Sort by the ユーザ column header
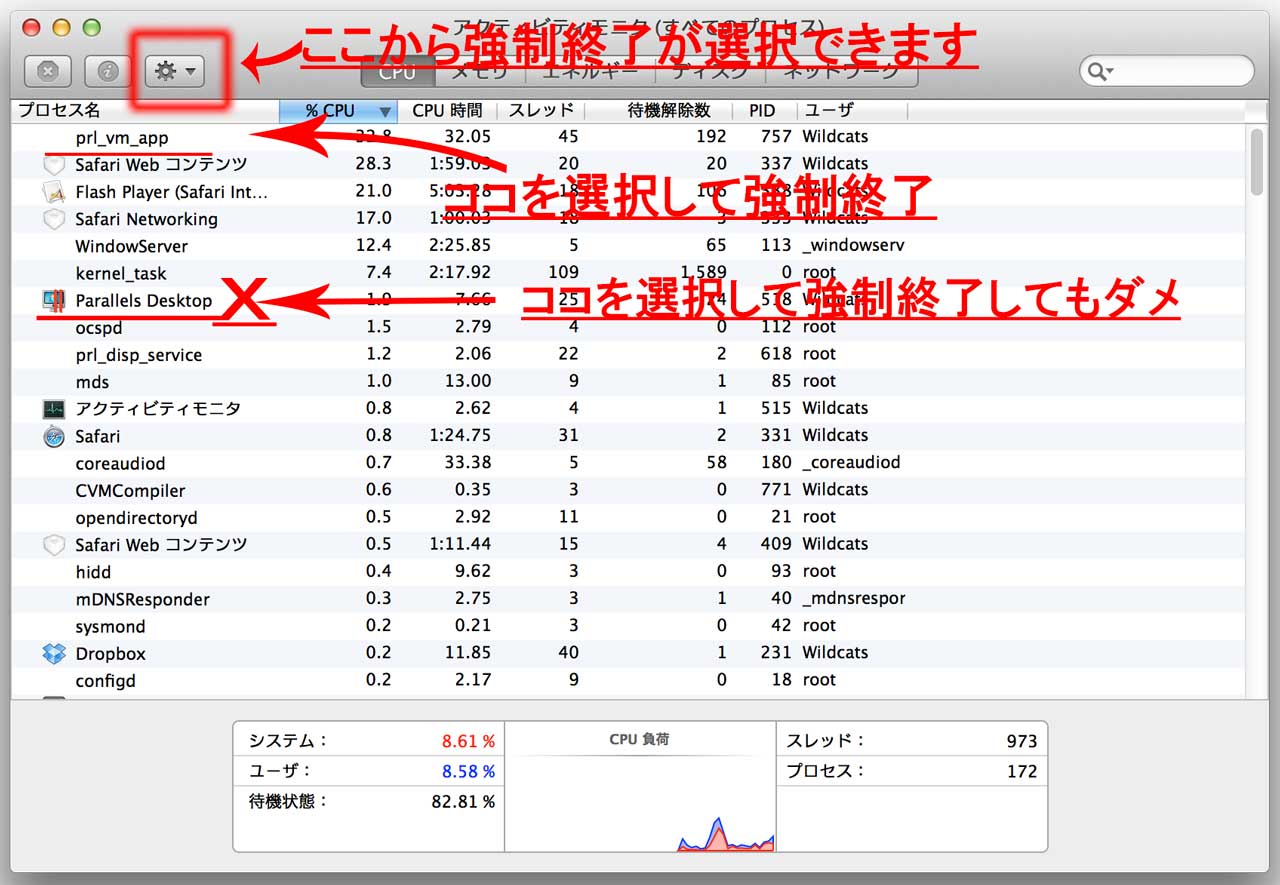The height and width of the screenshot is (885, 1280). [x=852, y=110]
